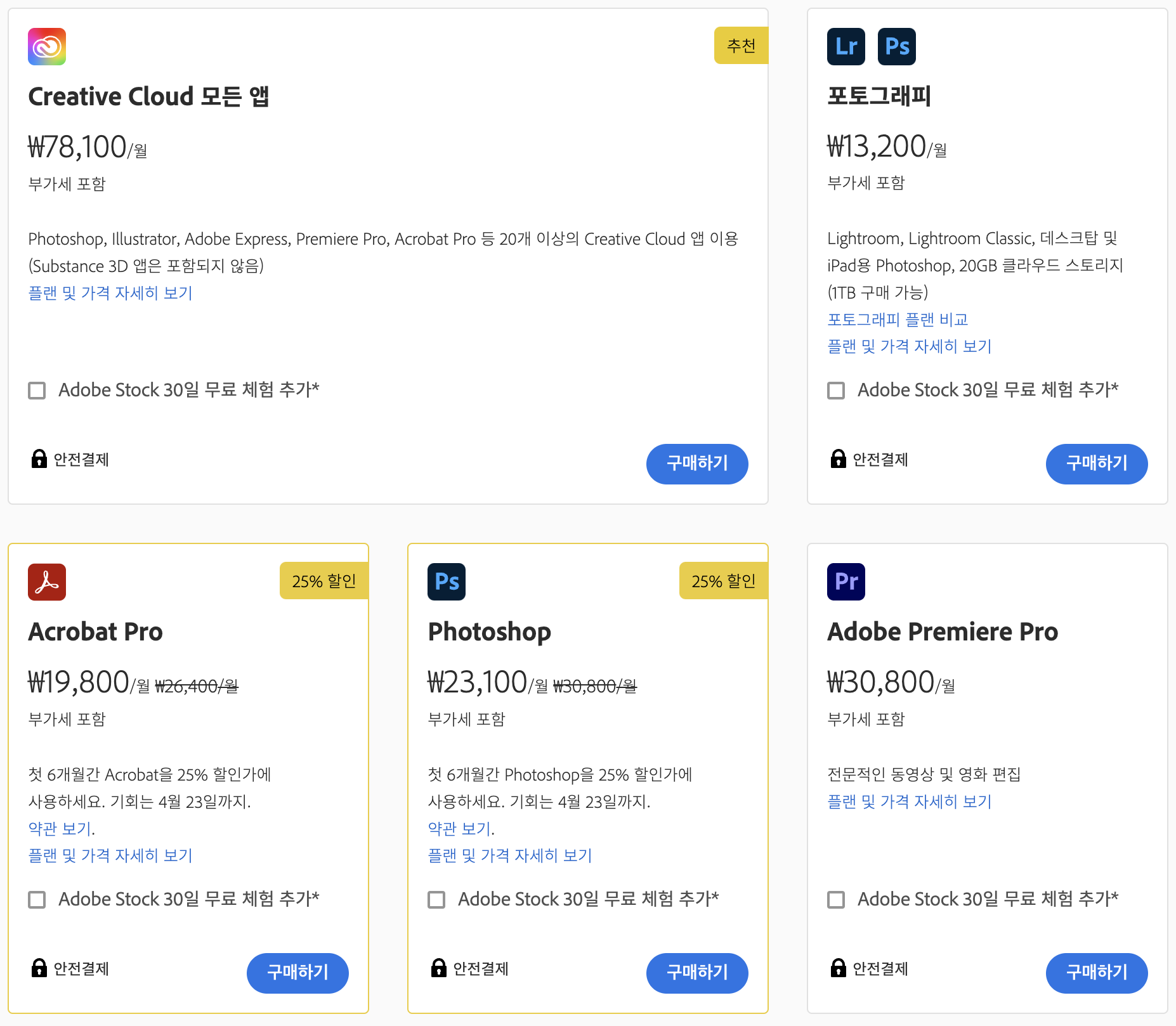
Task: Click the Acrobat Pro red icon
Action: (47, 581)
